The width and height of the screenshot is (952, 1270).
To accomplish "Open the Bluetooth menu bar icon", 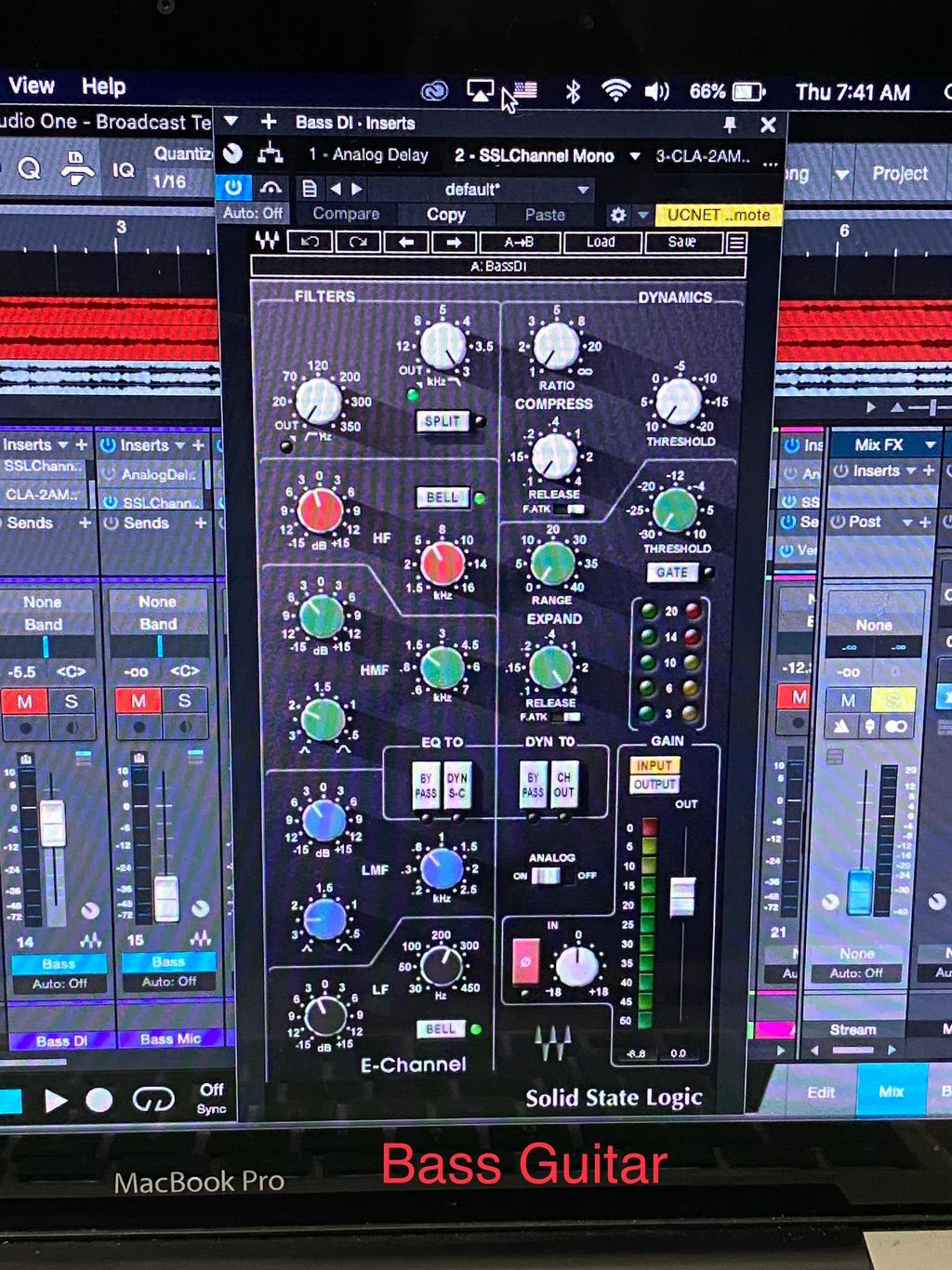I will (x=573, y=91).
